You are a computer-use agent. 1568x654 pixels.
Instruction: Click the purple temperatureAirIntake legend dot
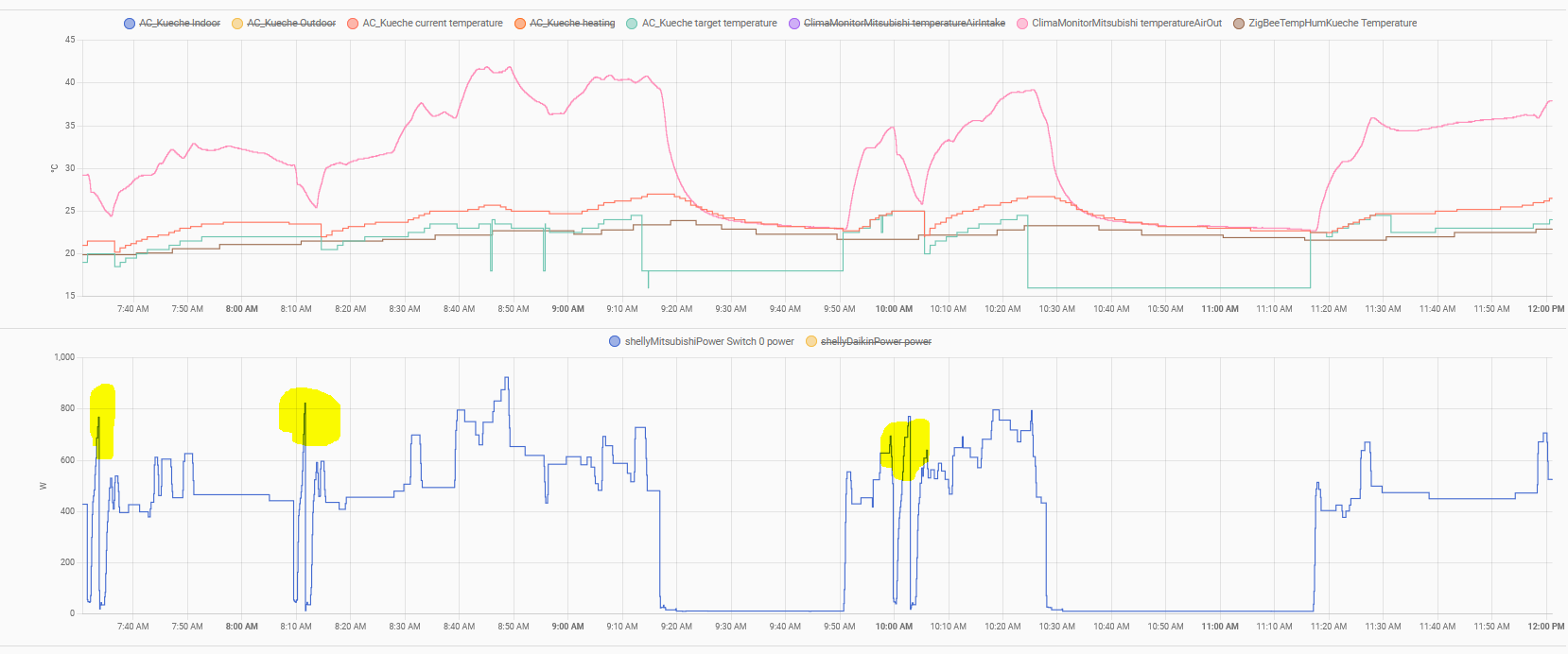pyautogui.click(x=794, y=24)
